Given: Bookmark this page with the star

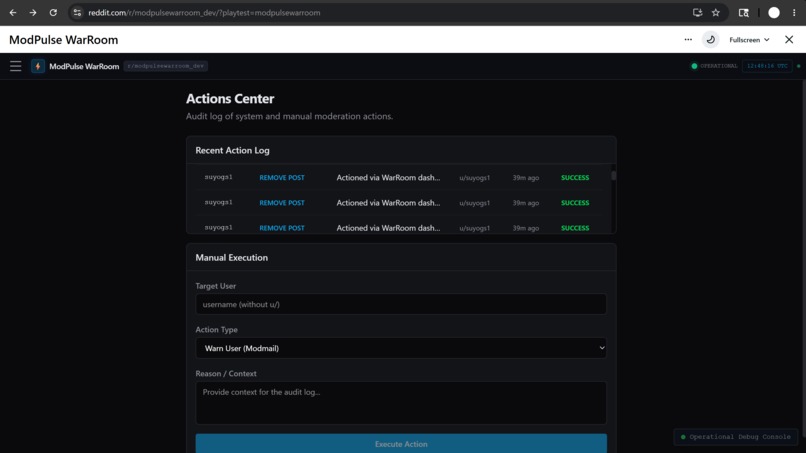Looking at the screenshot, I should 716,13.
